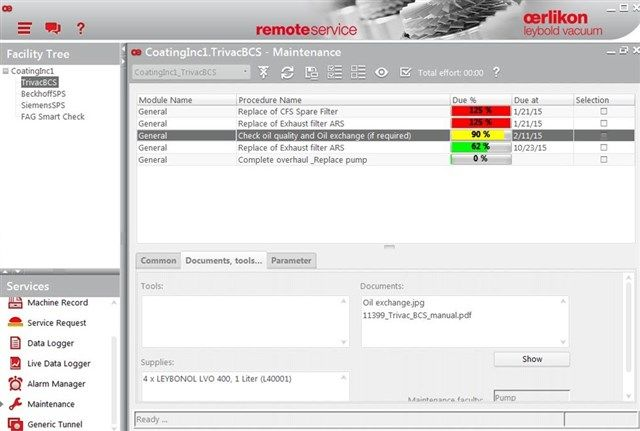The height and width of the screenshot is (431, 640).
Task: Sort by Module Name column header
Action: [x=187, y=100]
